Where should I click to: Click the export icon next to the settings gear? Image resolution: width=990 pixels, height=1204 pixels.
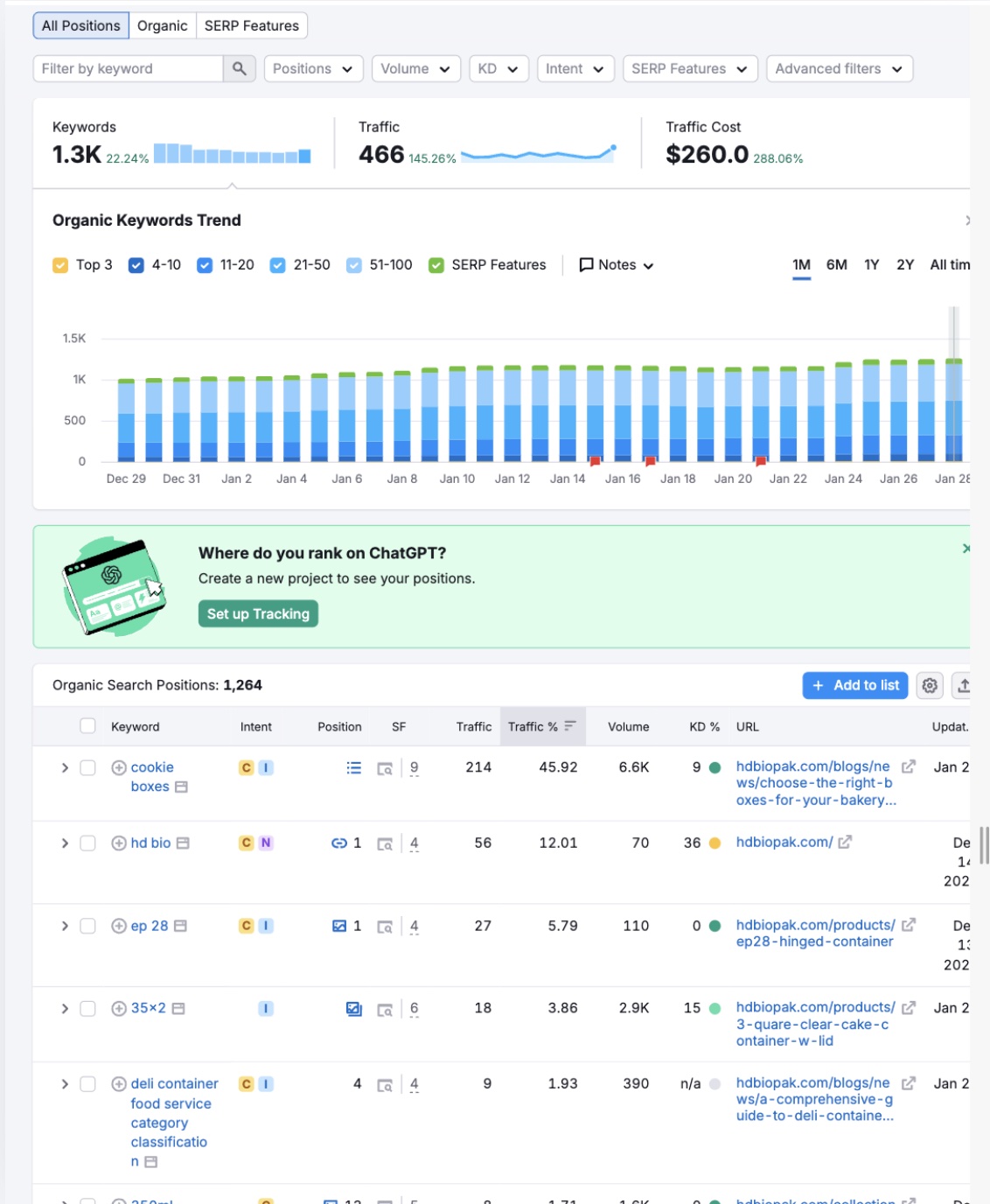pos(966,686)
